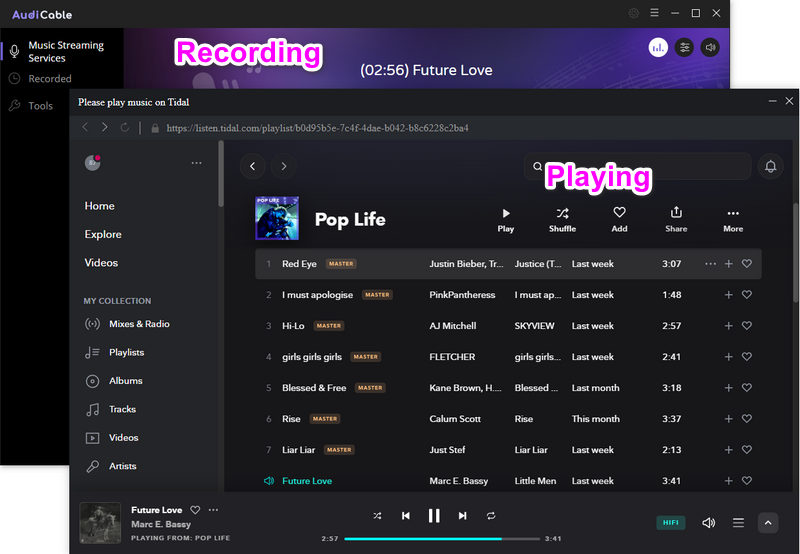Open Music Streaming Services in AudiCable sidebar
This screenshot has height=554, width=800.
click(x=65, y=52)
